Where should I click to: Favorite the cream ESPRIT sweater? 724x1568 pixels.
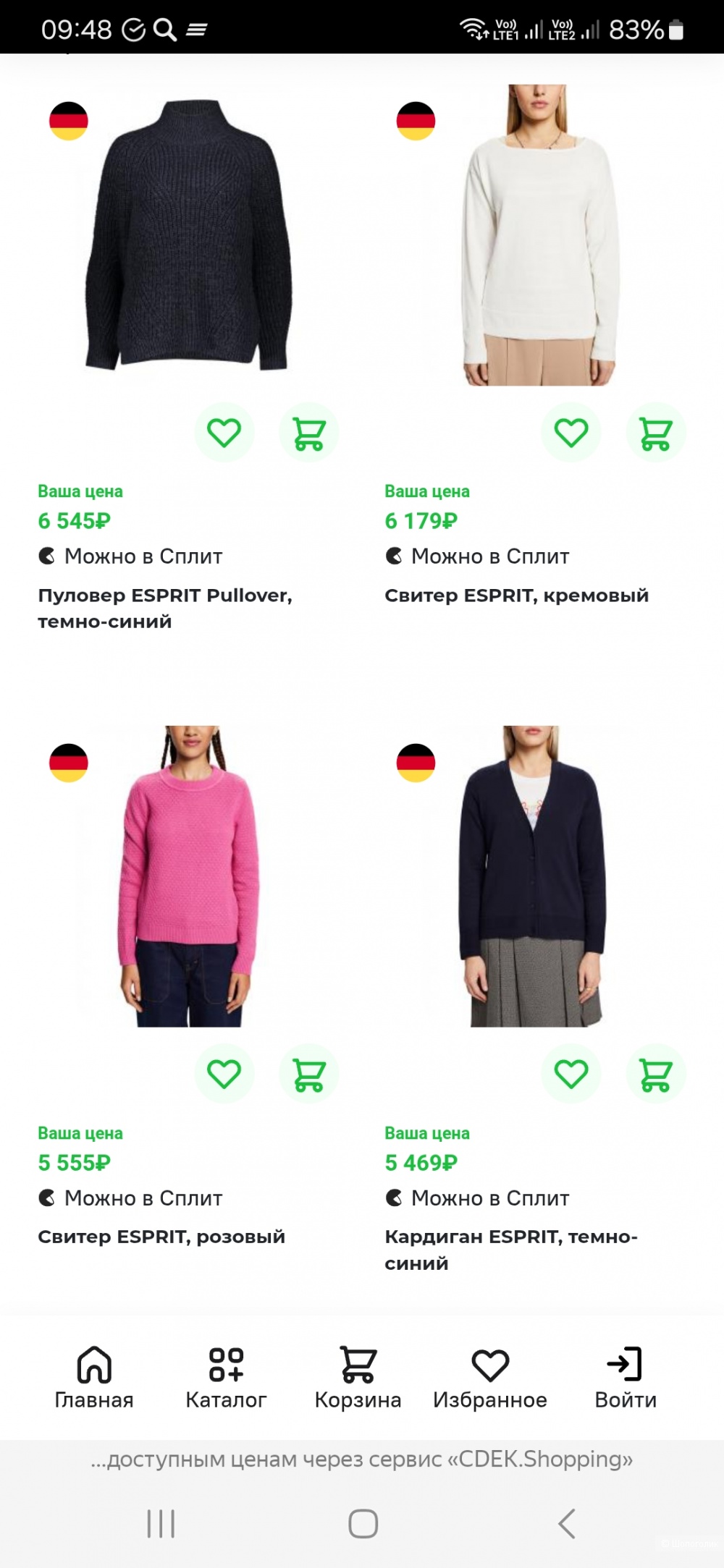click(571, 433)
